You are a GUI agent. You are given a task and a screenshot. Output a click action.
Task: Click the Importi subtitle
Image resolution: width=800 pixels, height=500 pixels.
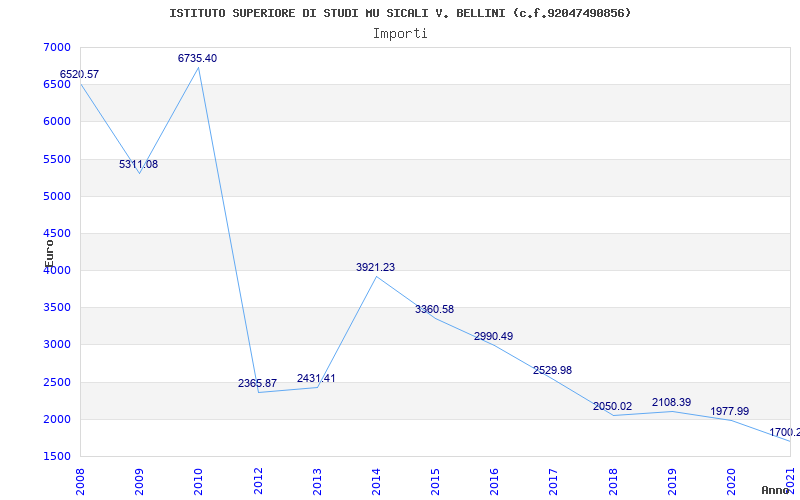400,34
